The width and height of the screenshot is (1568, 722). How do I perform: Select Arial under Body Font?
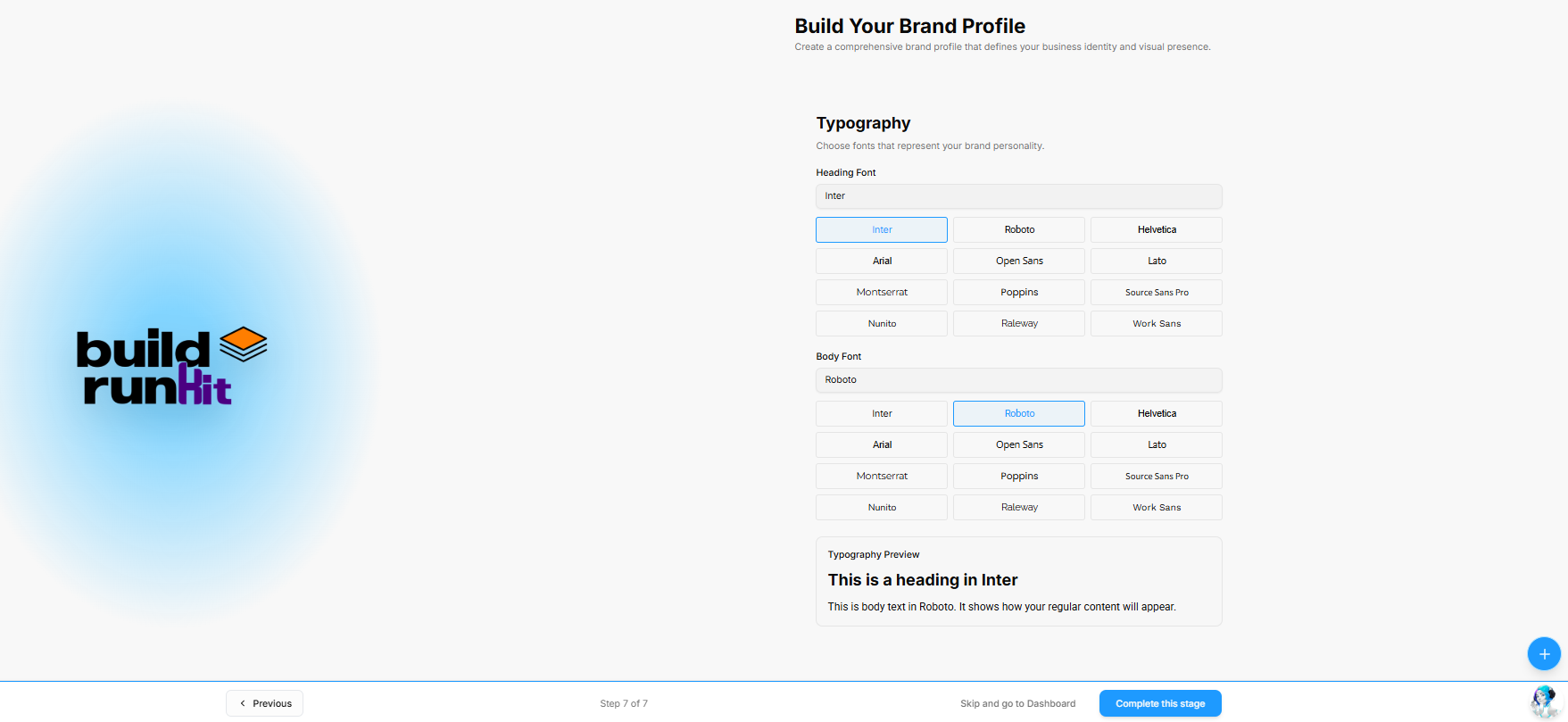click(x=882, y=444)
